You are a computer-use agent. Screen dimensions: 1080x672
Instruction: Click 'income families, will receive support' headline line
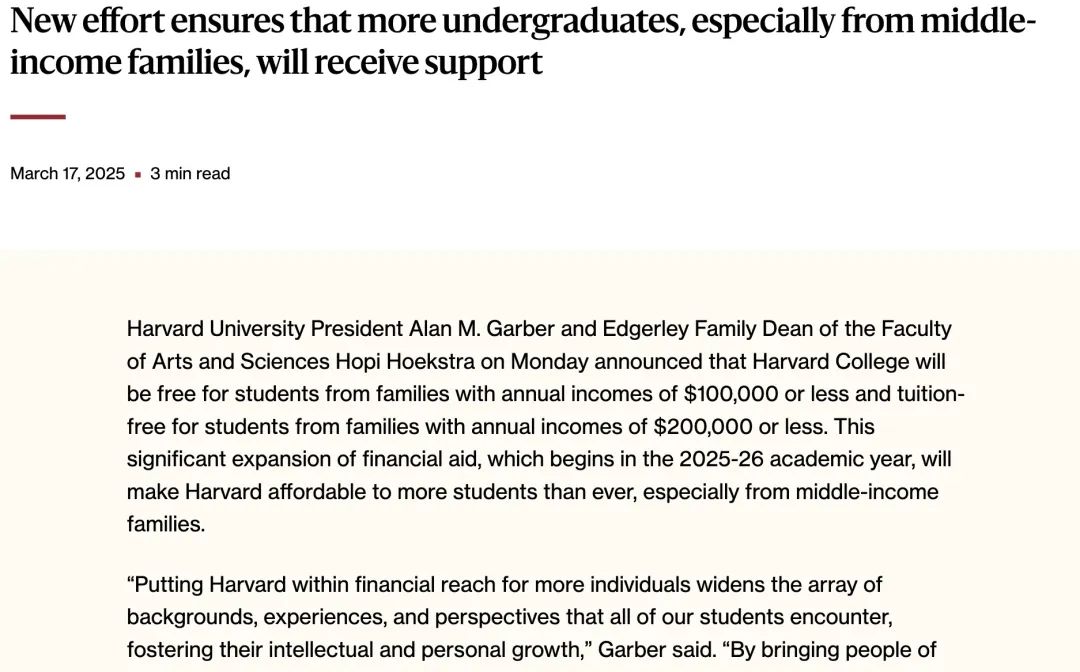[x=276, y=62]
